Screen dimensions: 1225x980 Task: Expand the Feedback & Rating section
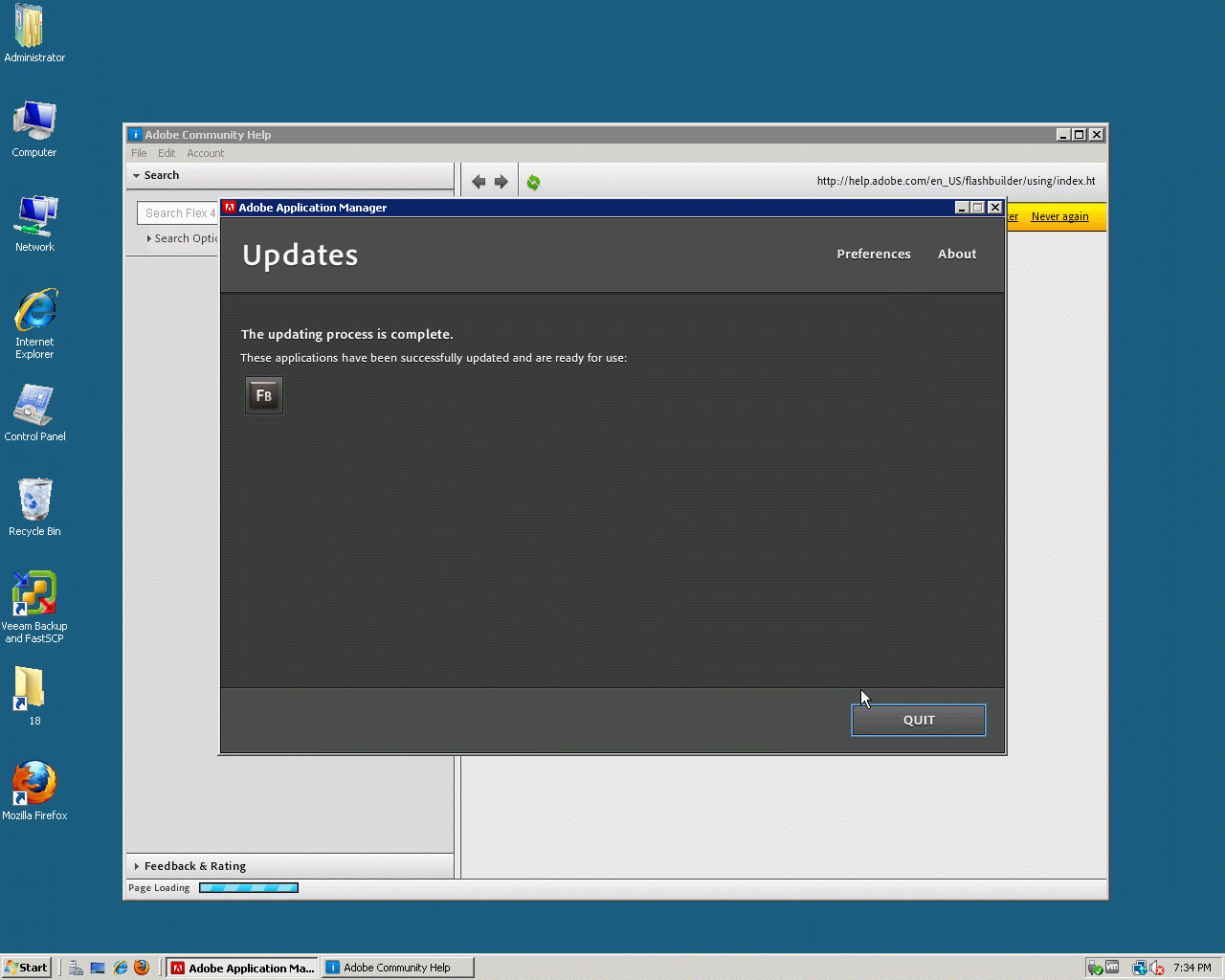coord(190,866)
